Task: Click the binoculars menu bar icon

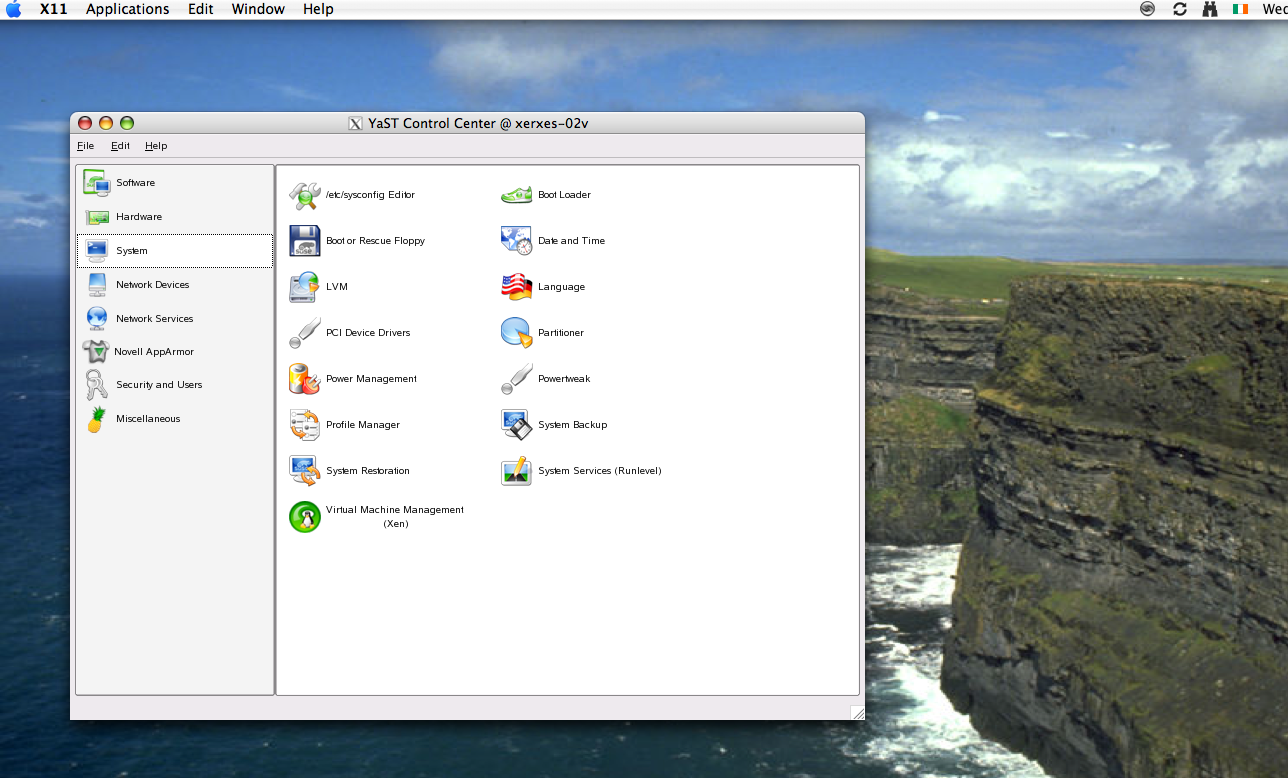Action: pyautogui.click(x=1210, y=9)
